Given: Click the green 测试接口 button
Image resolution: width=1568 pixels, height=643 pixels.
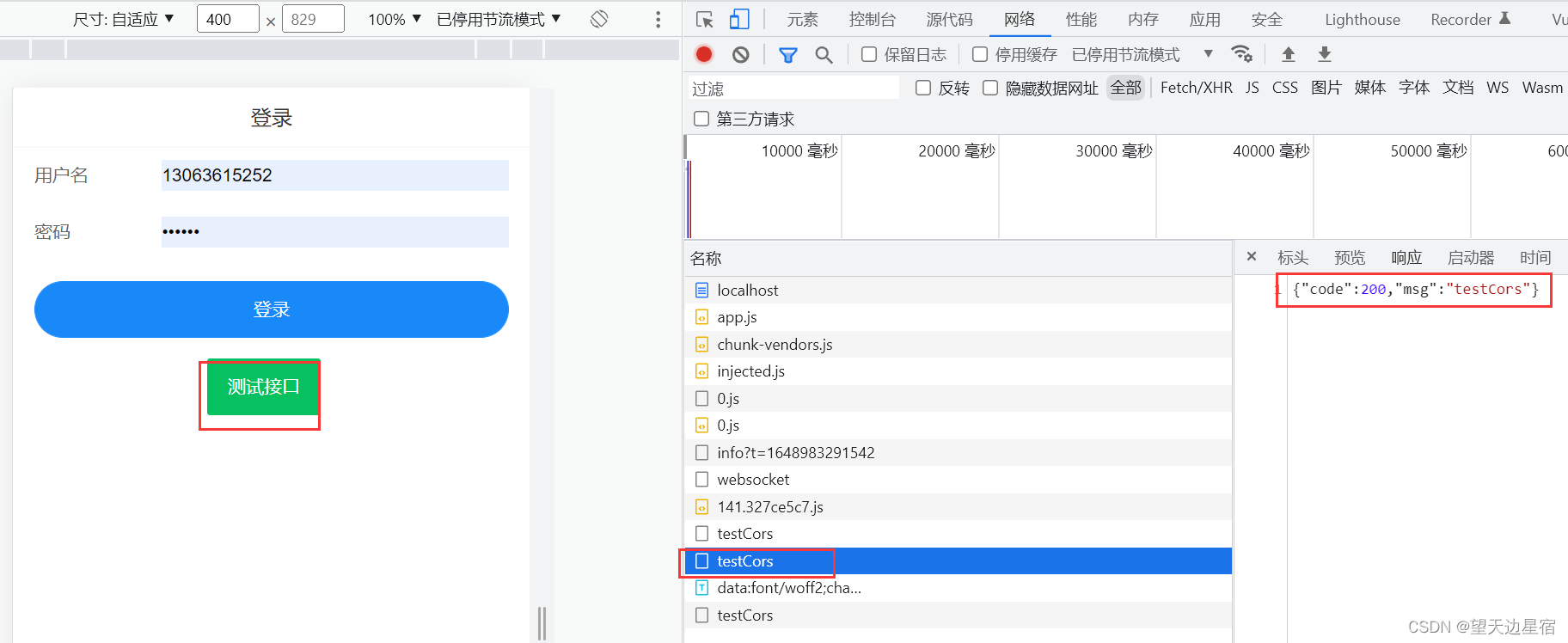Looking at the screenshot, I should click(x=263, y=387).
